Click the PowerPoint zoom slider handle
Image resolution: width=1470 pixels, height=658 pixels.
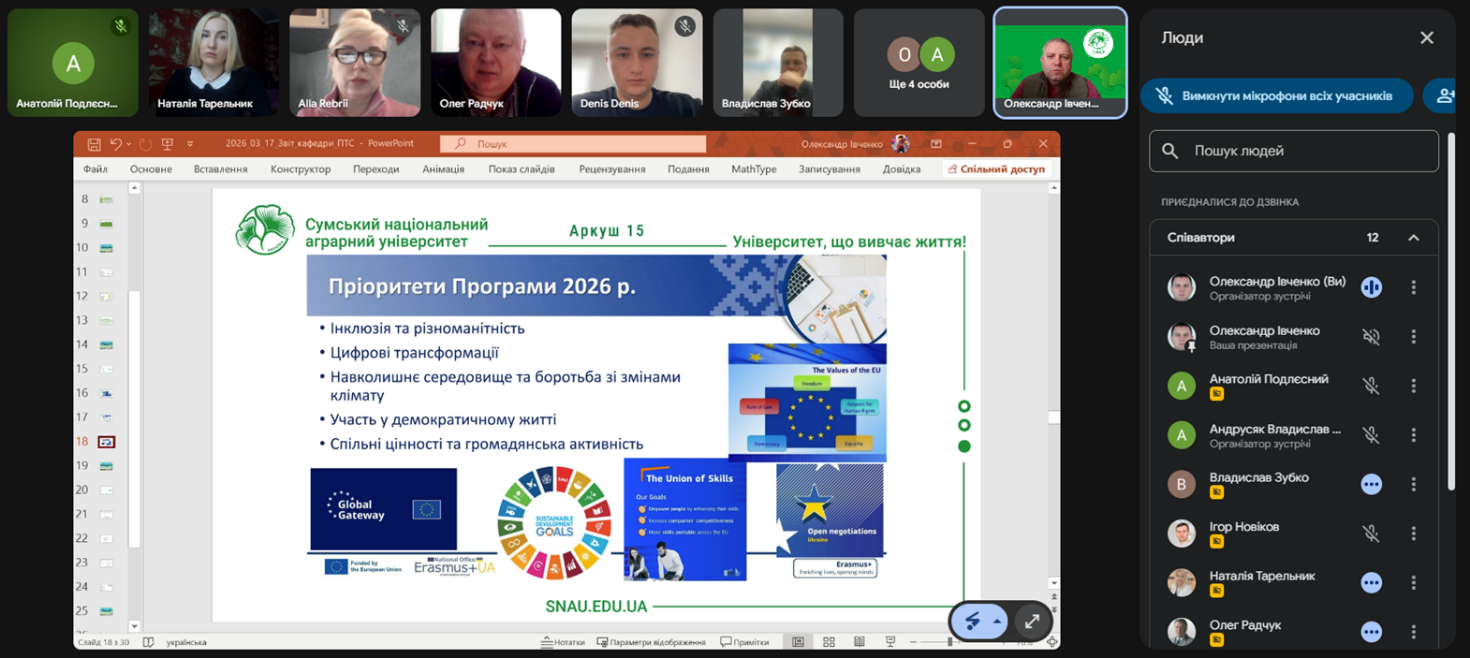pyautogui.click(x=948, y=642)
